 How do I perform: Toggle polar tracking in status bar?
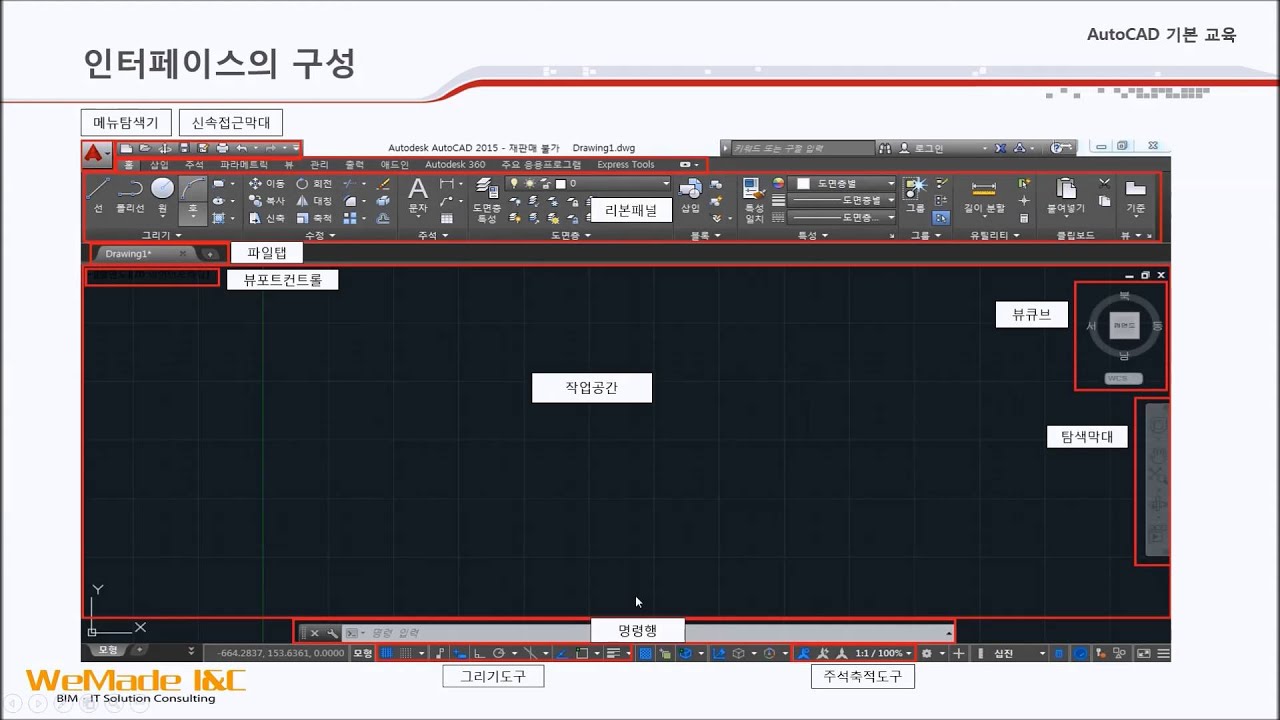click(499, 653)
